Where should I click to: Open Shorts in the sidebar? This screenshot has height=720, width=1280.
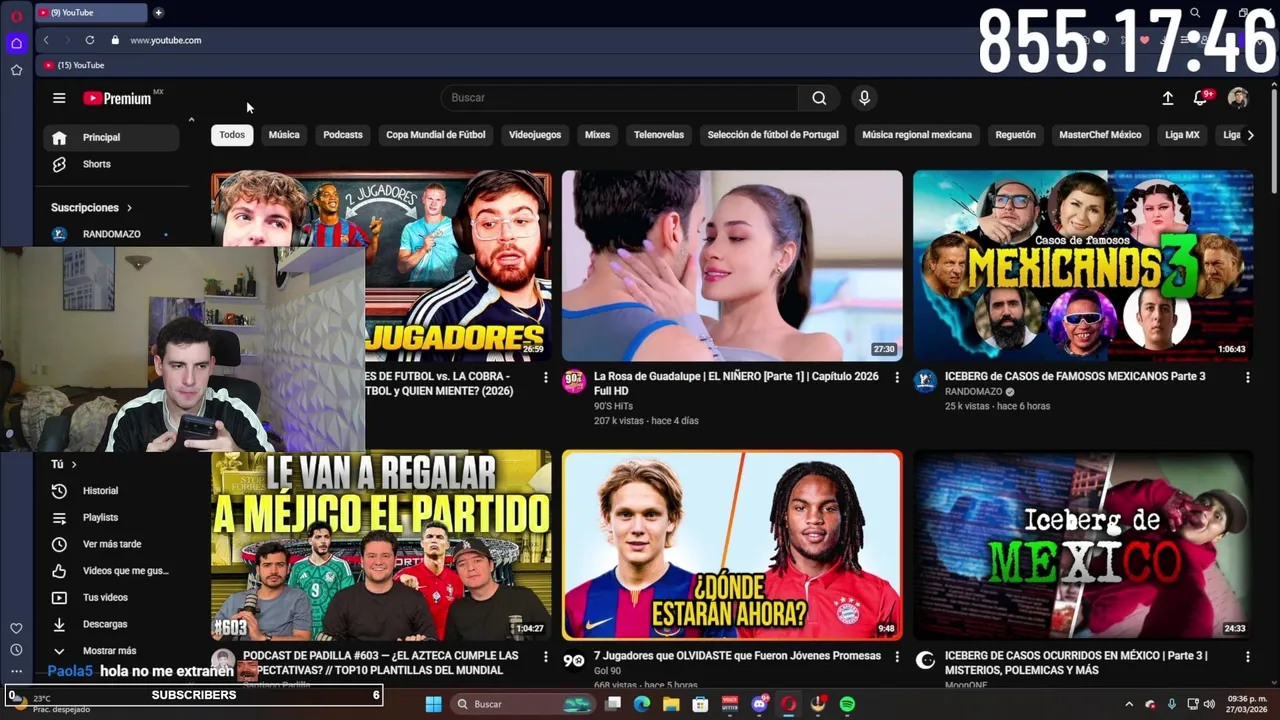(111, 164)
